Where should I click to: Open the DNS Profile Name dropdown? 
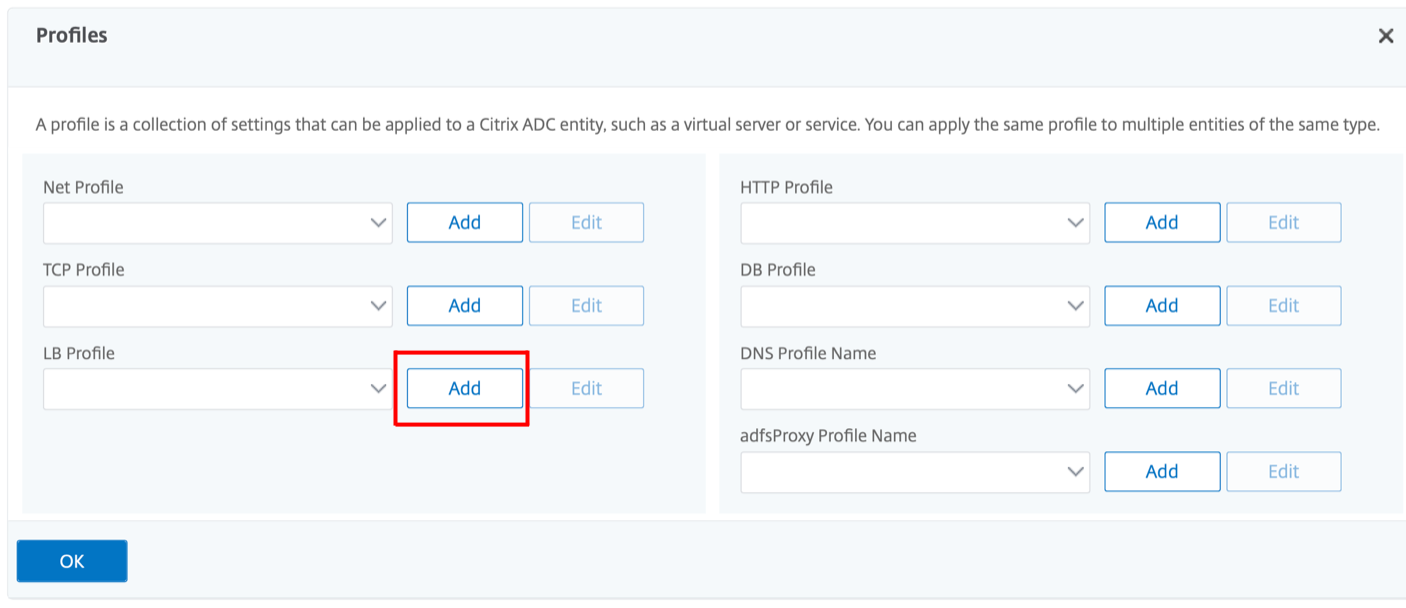click(x=915, y=389)
